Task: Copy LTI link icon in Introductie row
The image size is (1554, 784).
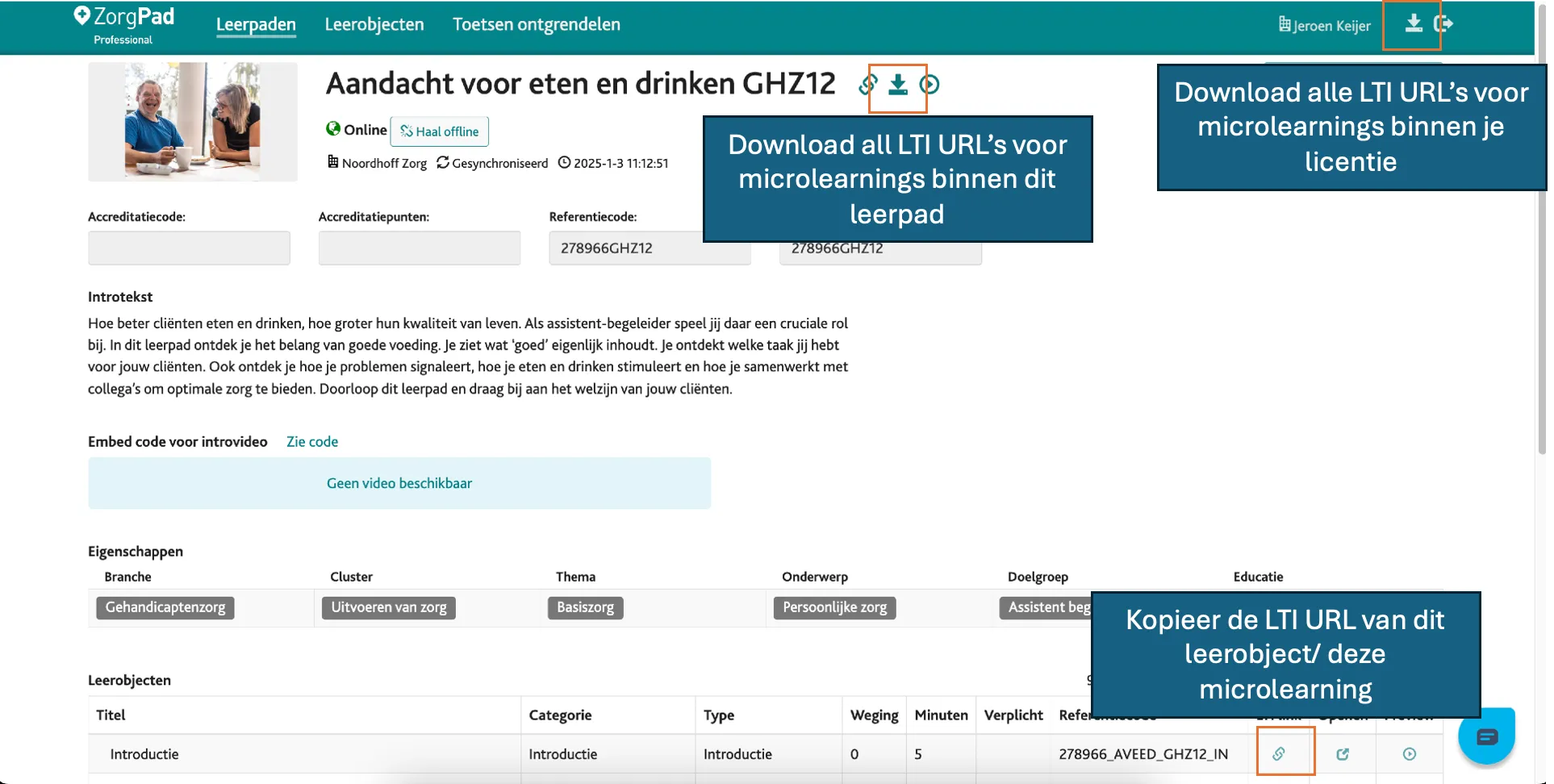Action: 1279,754
